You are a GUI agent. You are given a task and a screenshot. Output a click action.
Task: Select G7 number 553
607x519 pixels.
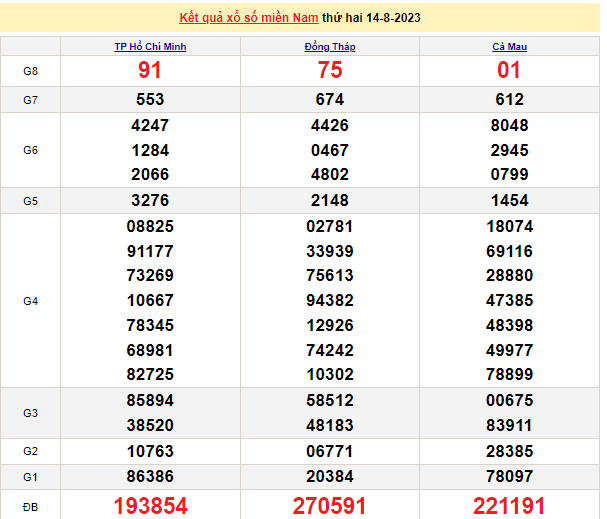tap(150, 100)
